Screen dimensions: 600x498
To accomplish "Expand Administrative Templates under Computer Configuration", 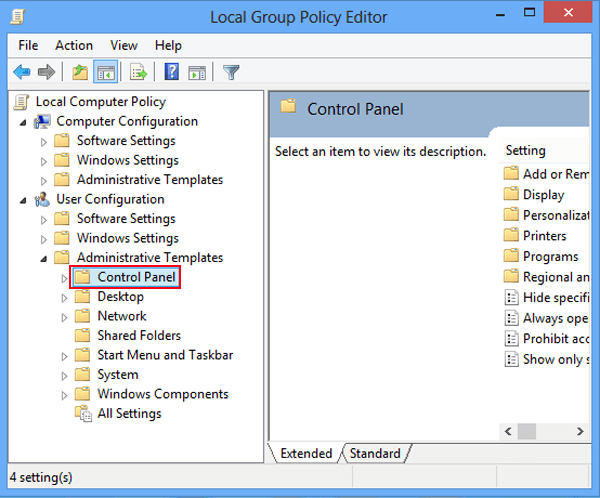I will tap(44, 181).
